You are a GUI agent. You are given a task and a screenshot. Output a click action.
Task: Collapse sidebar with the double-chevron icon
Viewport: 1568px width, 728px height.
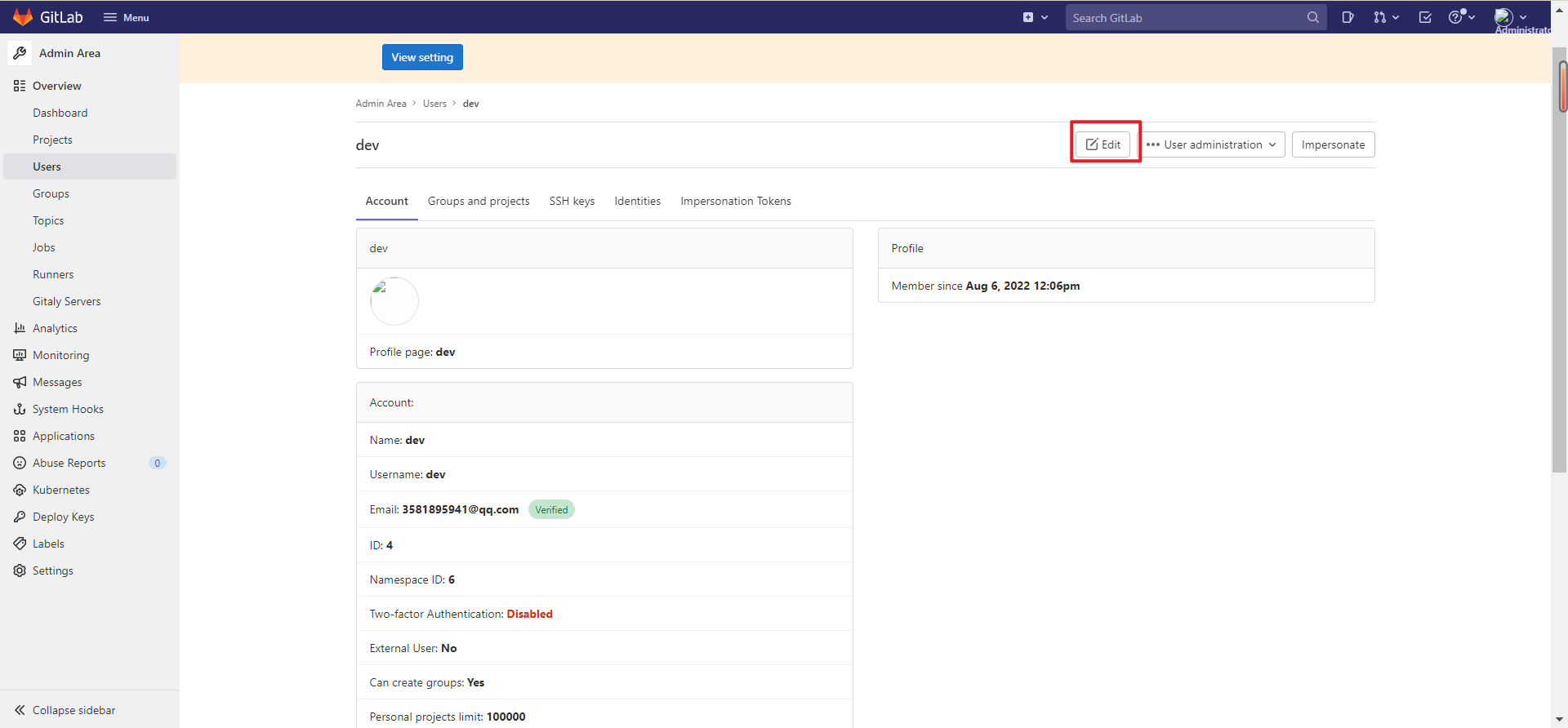tap(20, 710)
